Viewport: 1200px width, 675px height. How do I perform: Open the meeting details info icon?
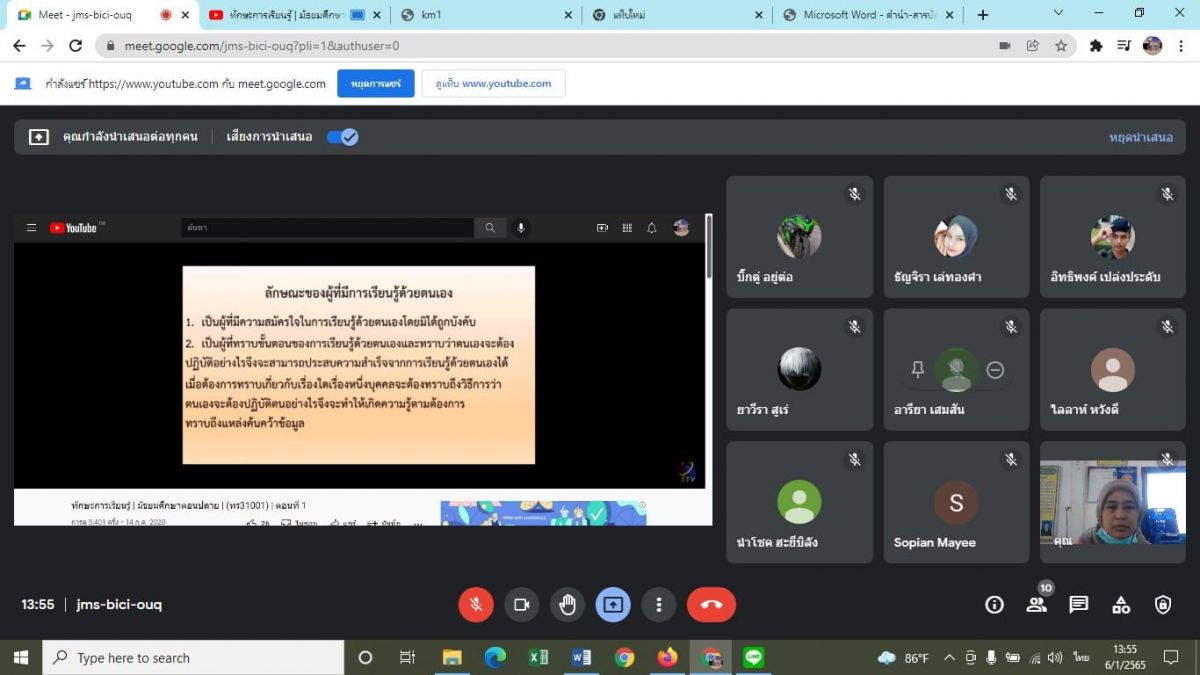click(x=994, y=604)
